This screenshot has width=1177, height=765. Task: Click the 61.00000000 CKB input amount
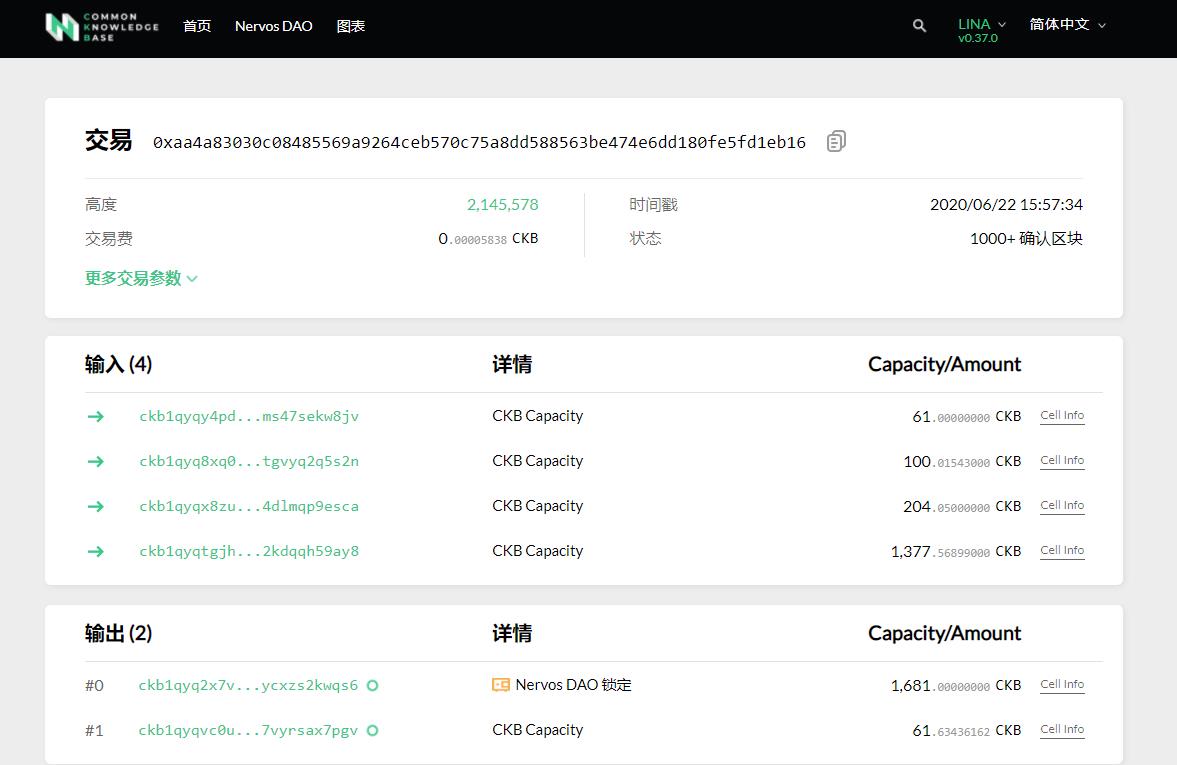coord(967,417)
